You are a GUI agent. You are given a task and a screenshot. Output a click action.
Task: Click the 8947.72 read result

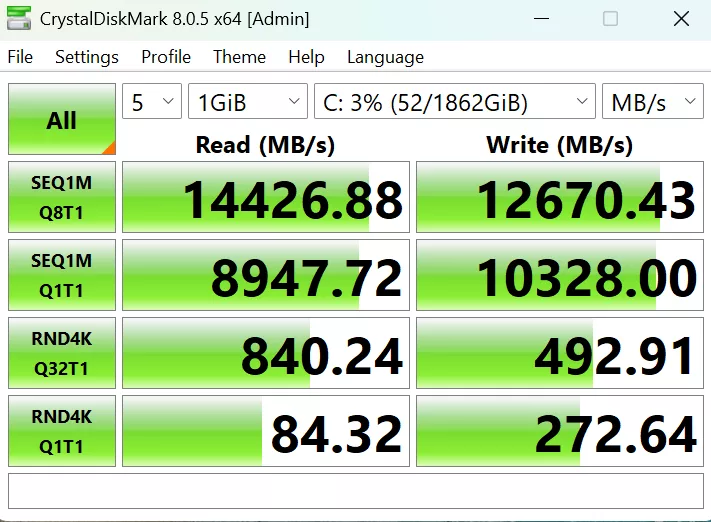[266, 275]
